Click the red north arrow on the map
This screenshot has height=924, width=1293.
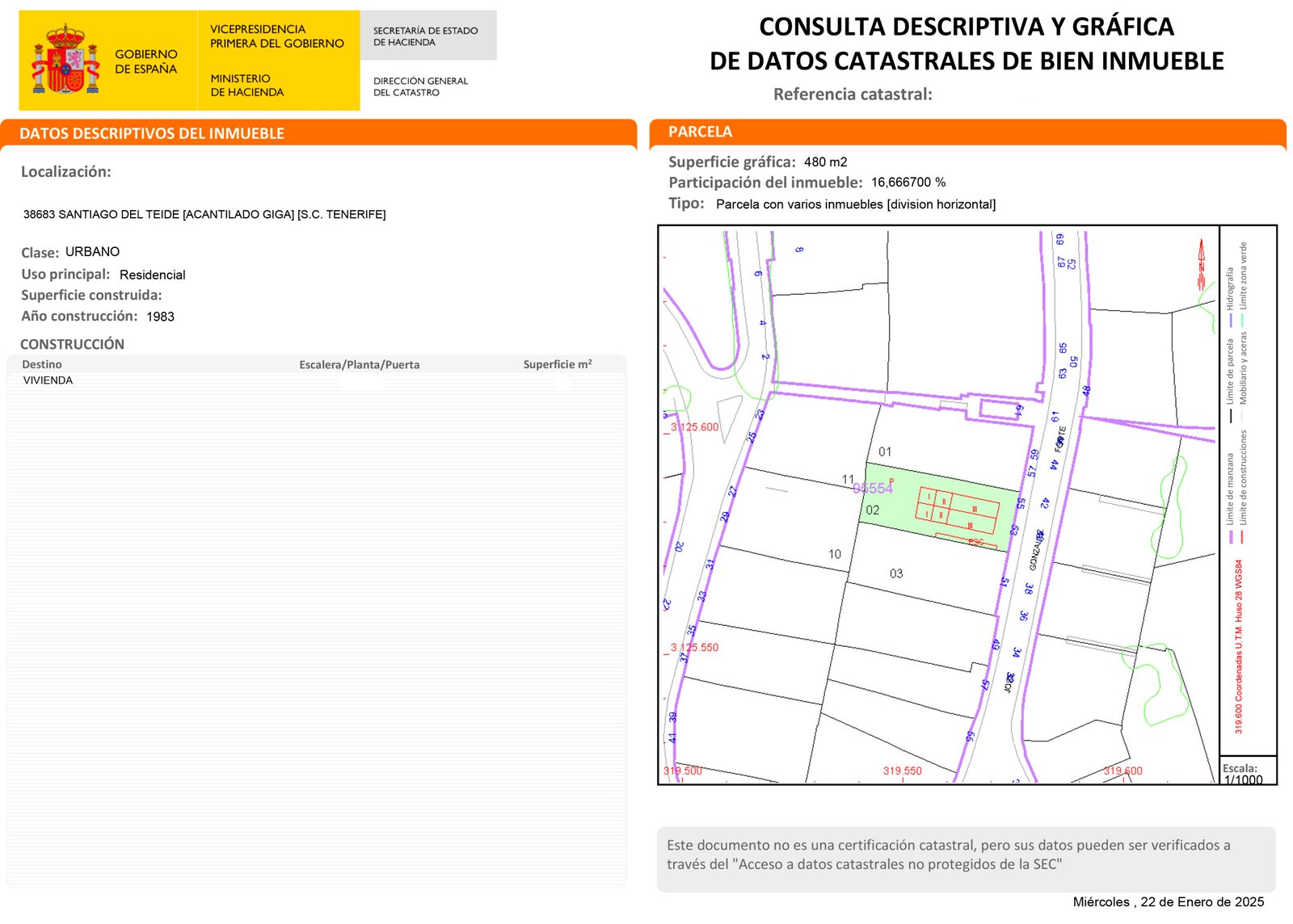pyautogui.click(x=1202, y=264)
